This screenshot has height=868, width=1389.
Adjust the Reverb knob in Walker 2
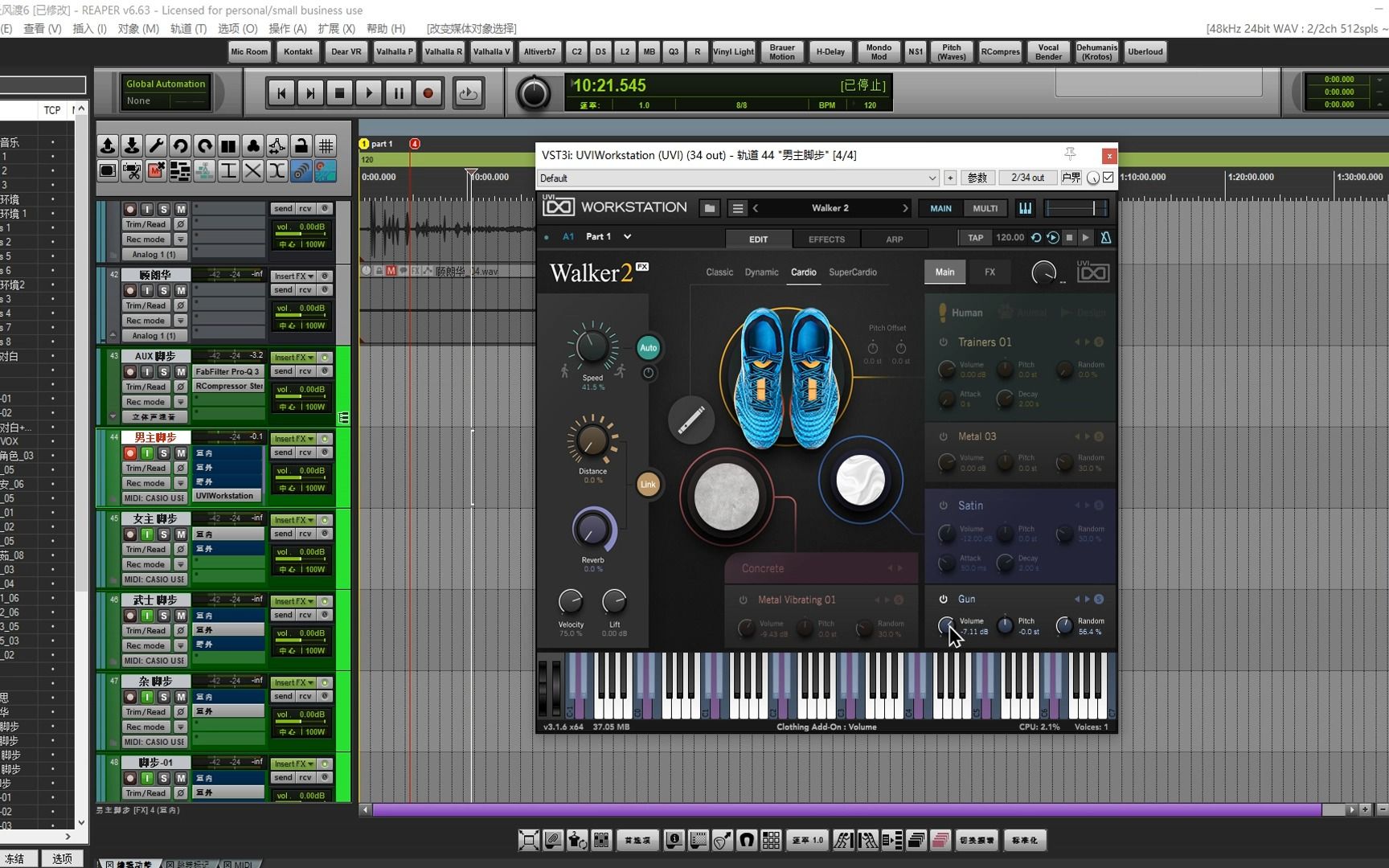(x=592, y=530)
